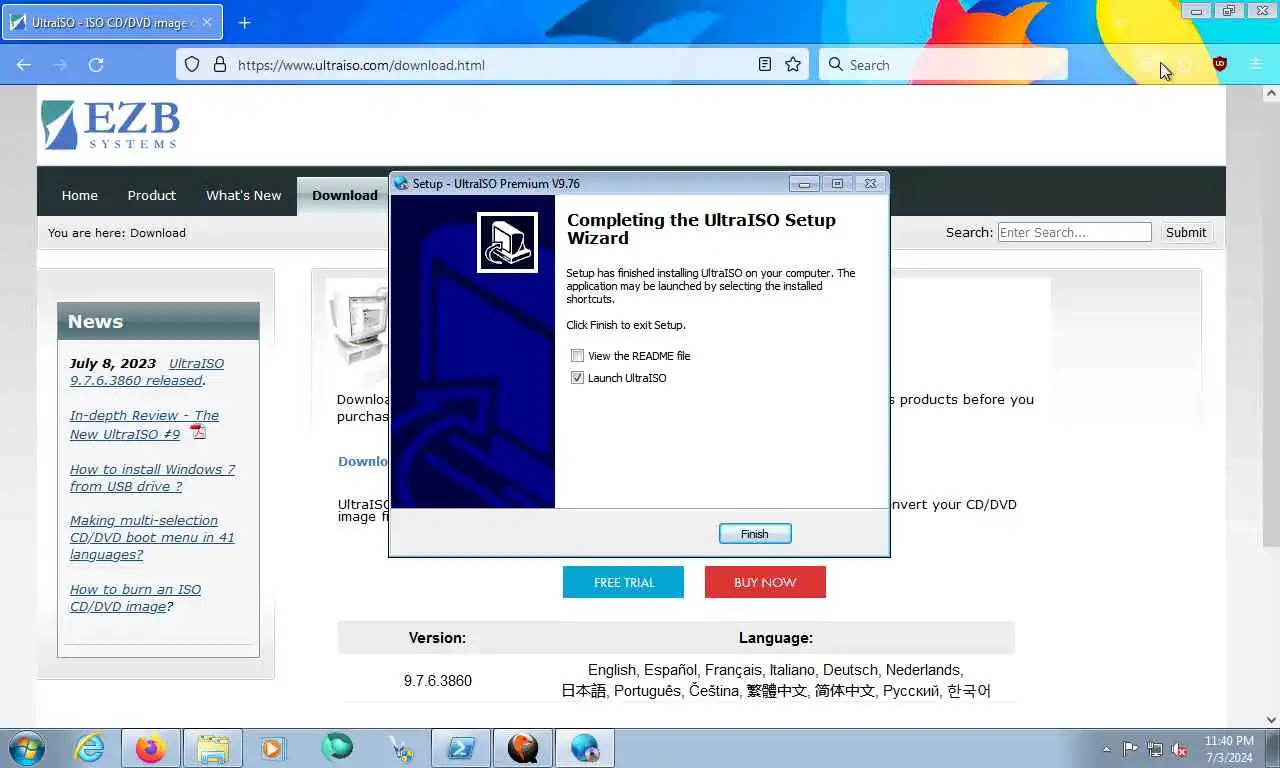The height and width of the screenshot is (768, 1280).
Task: Open the network tray icon
Action: (x=1155, y=749)
